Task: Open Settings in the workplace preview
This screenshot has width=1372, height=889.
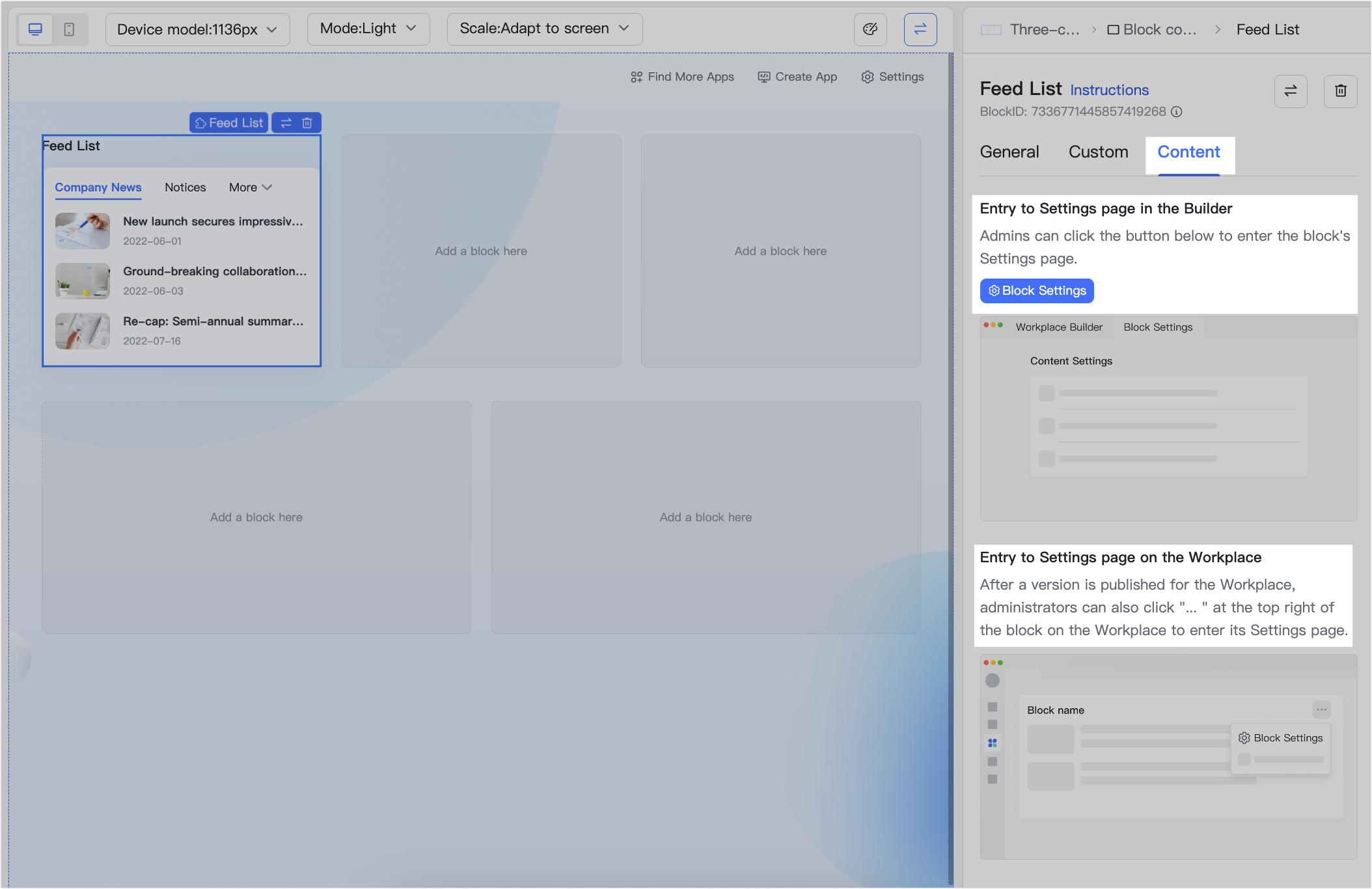Action: point(892,77)
